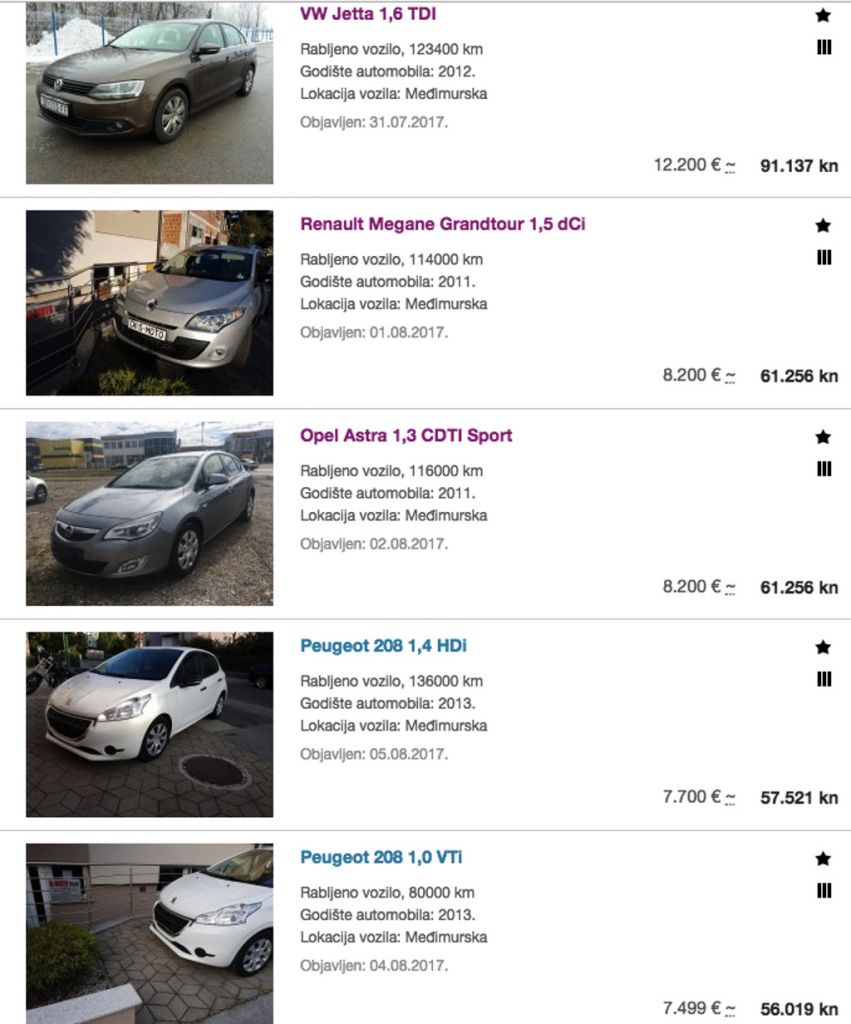Click compare bars icon for Peugeot 208 HDi
Screen dimensions: 851x1024
(x=824, y=679)
